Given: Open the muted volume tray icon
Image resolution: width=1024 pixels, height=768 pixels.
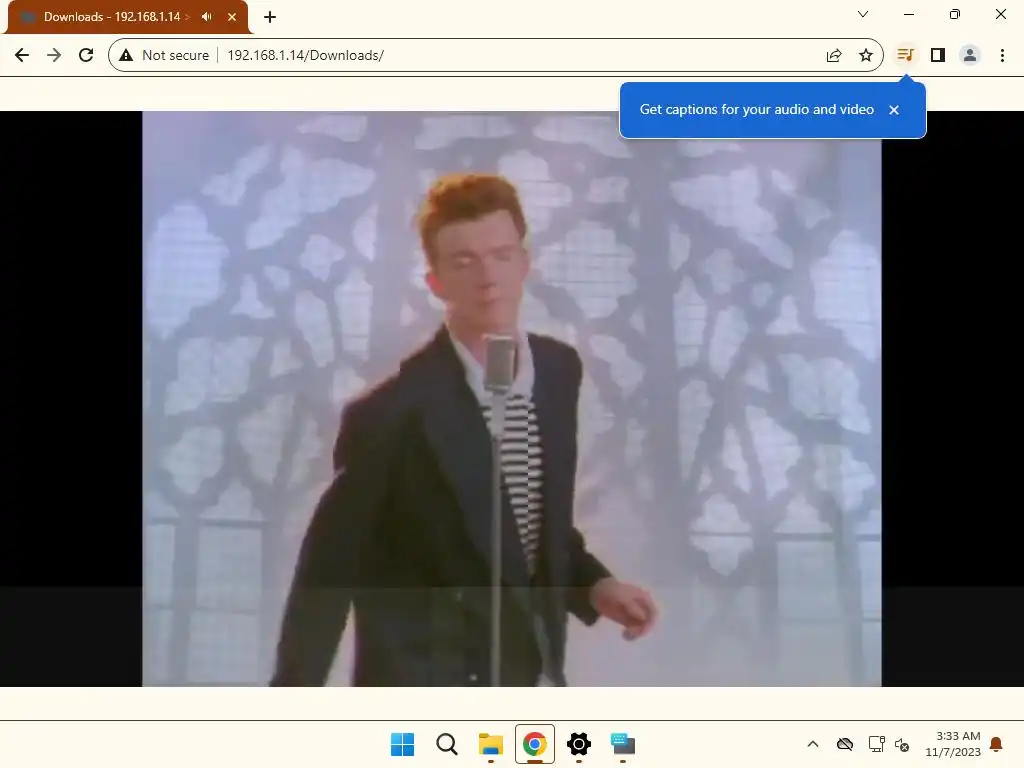Looking at the screenshot, I should pos(902,744).
